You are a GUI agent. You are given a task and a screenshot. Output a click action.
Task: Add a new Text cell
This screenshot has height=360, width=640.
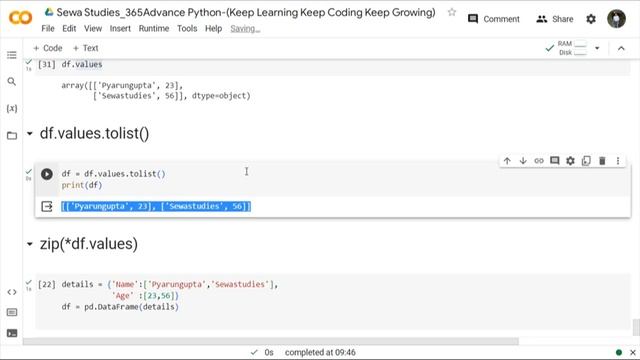pyautogui.click(x=85, y=48)
